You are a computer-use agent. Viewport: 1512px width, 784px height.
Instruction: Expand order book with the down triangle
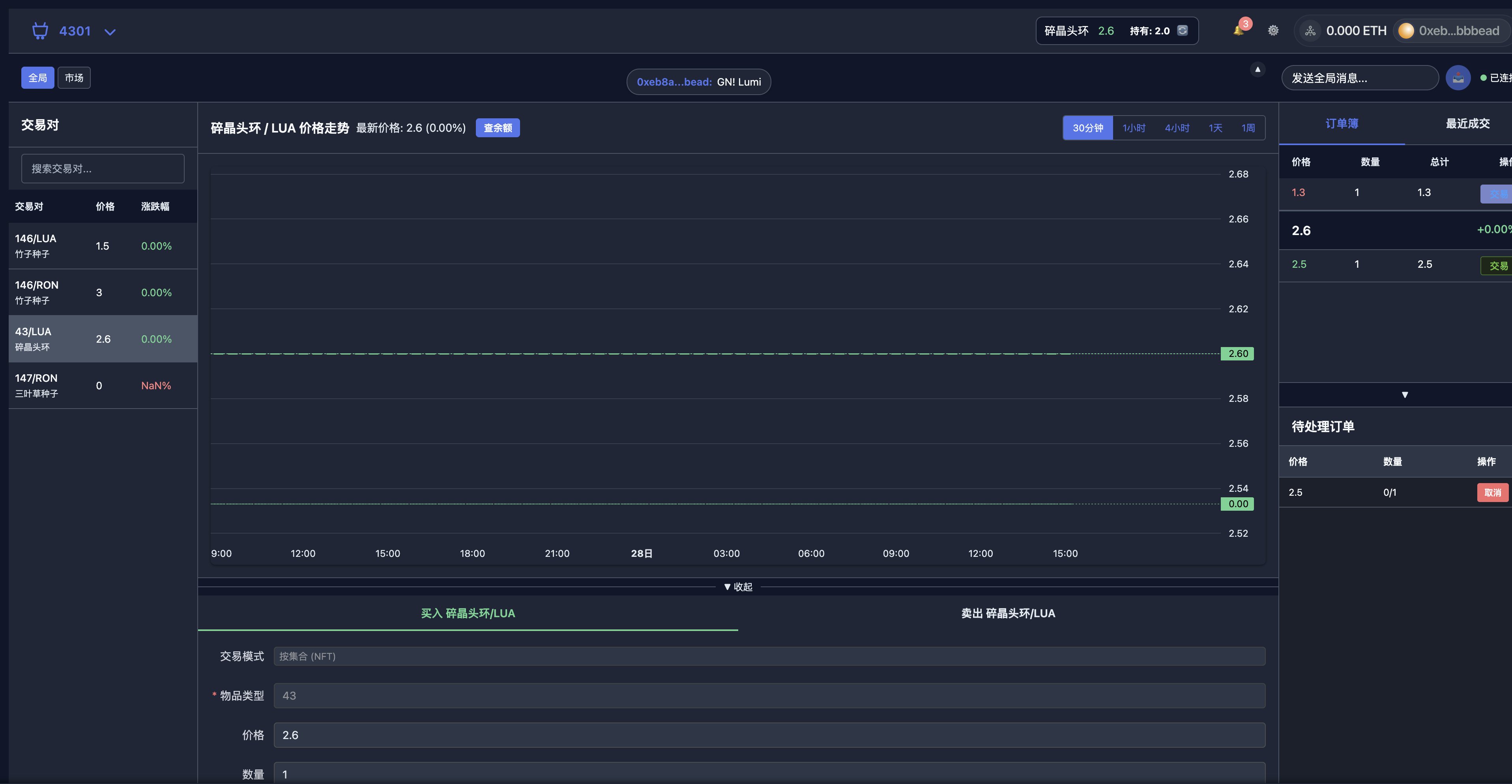pyautogui.click(x=1405, y=395)
